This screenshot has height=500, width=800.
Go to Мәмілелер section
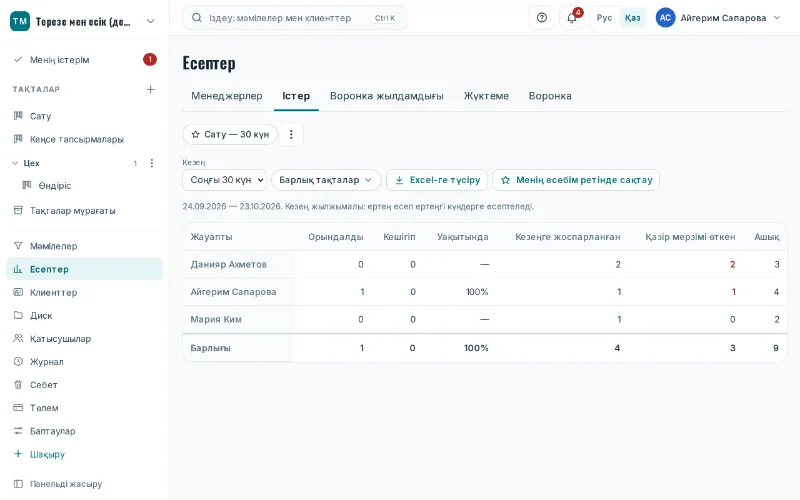pyautogui.click(x=85, y=246)
